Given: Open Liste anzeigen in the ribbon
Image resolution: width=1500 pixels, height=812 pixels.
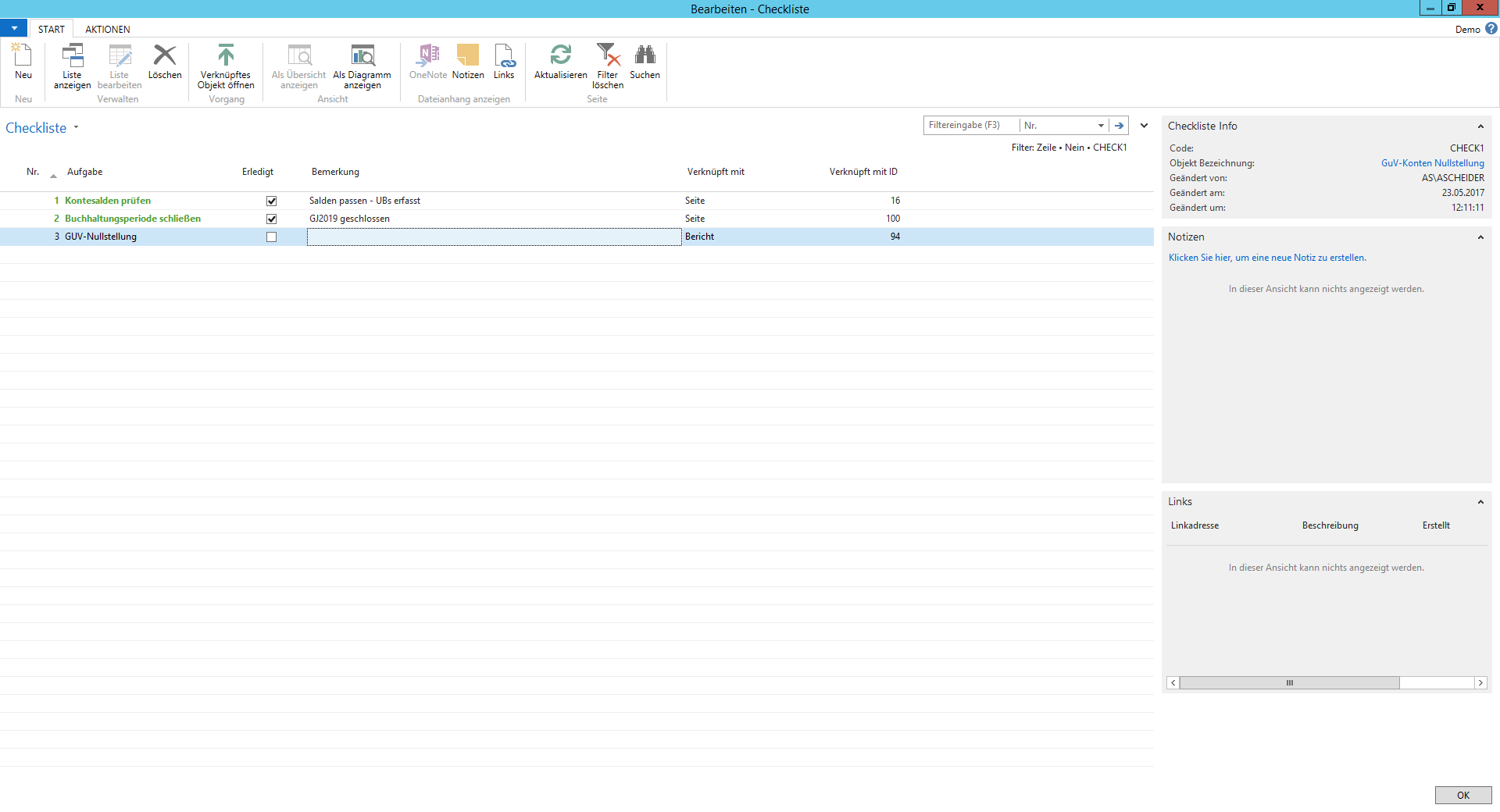Looking at the screenshot, I should (72, 56).
